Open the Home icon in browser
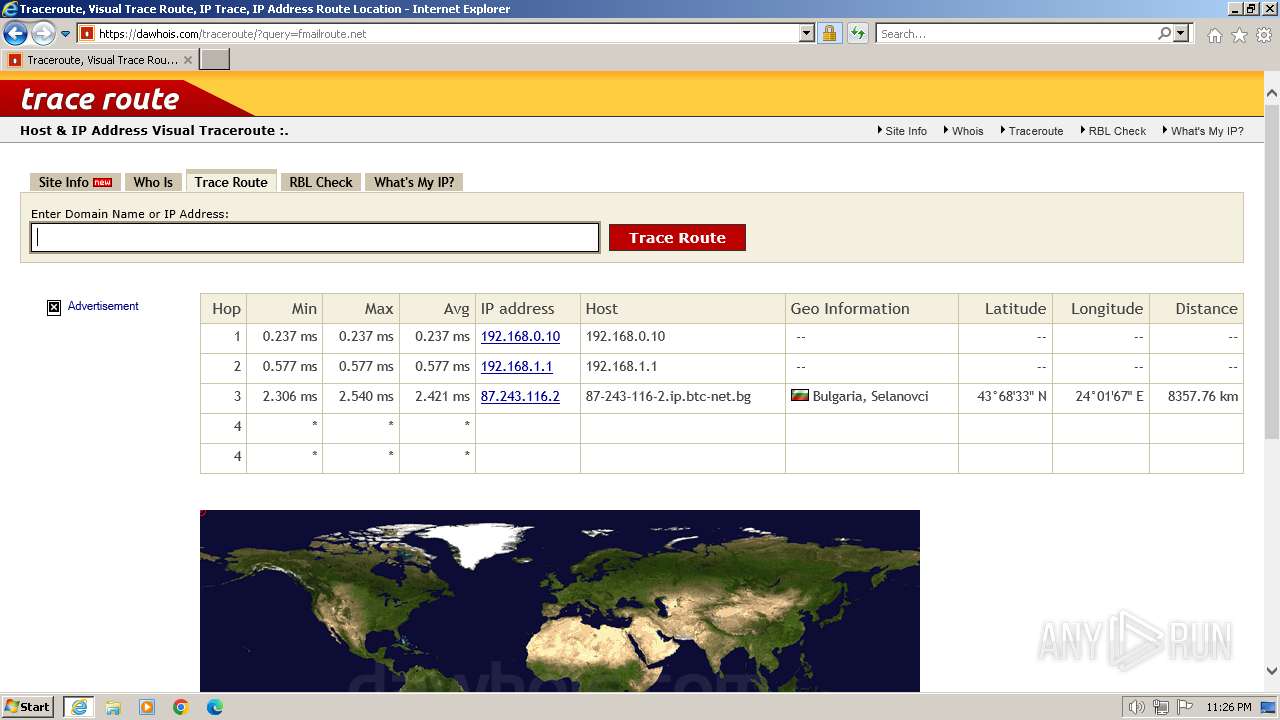 click(1214, 35)
